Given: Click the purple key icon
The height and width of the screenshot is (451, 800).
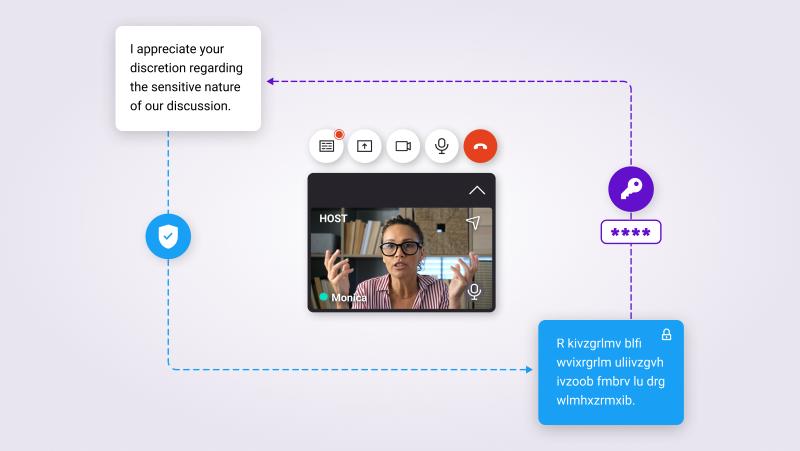Looking at the screenshot, I should [631, 189].
